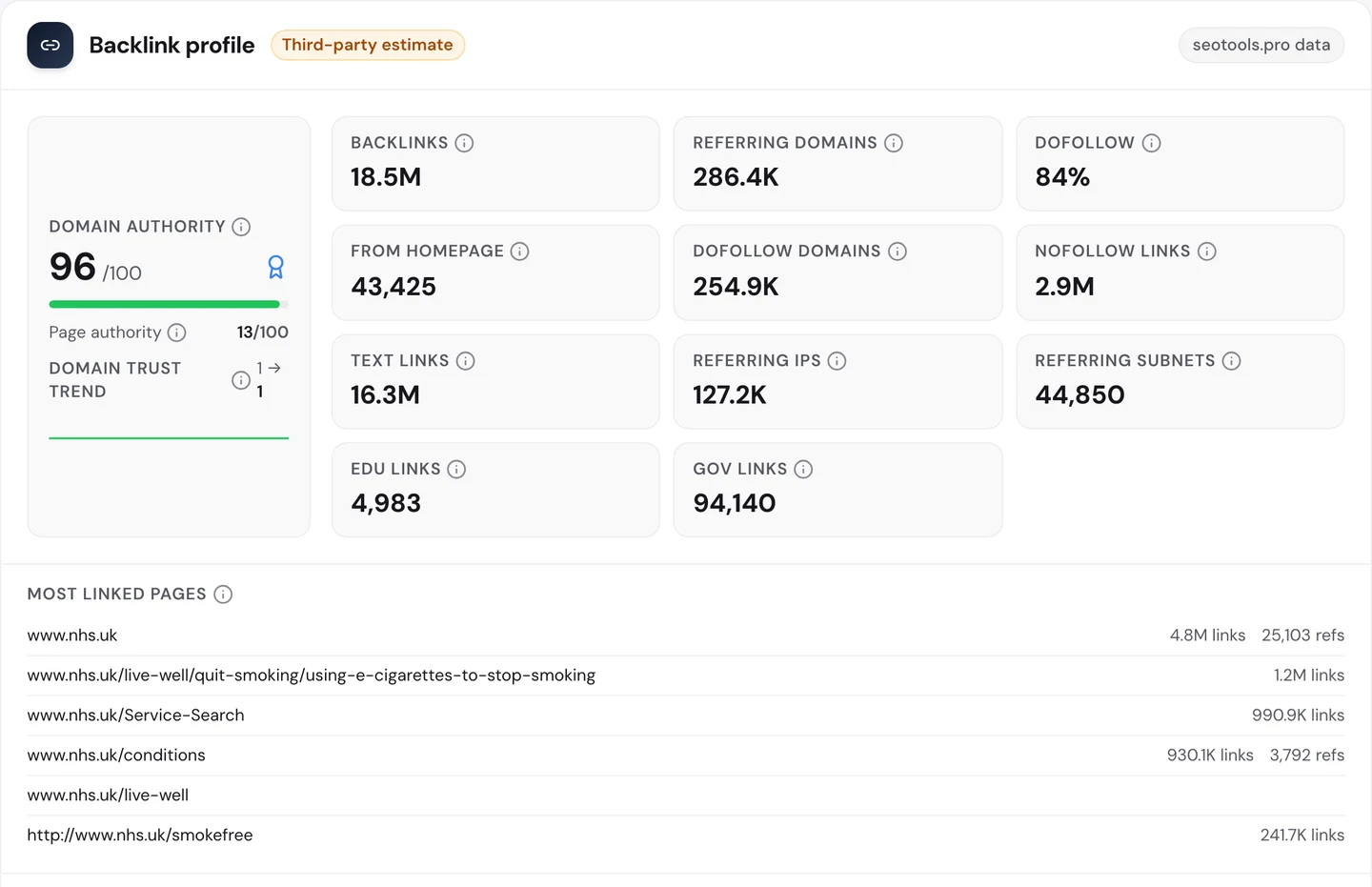Select the 241.7K links count
Viewport: 1372px width, 887px height.
tap(1302, 836)
